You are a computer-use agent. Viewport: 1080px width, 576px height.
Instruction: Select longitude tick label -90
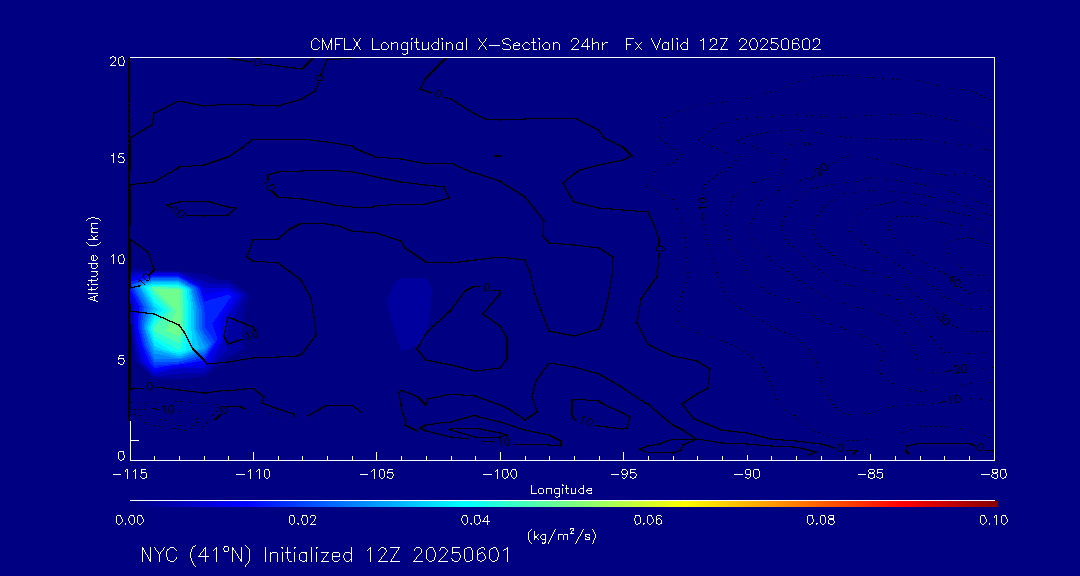click(x=747, y=474)
